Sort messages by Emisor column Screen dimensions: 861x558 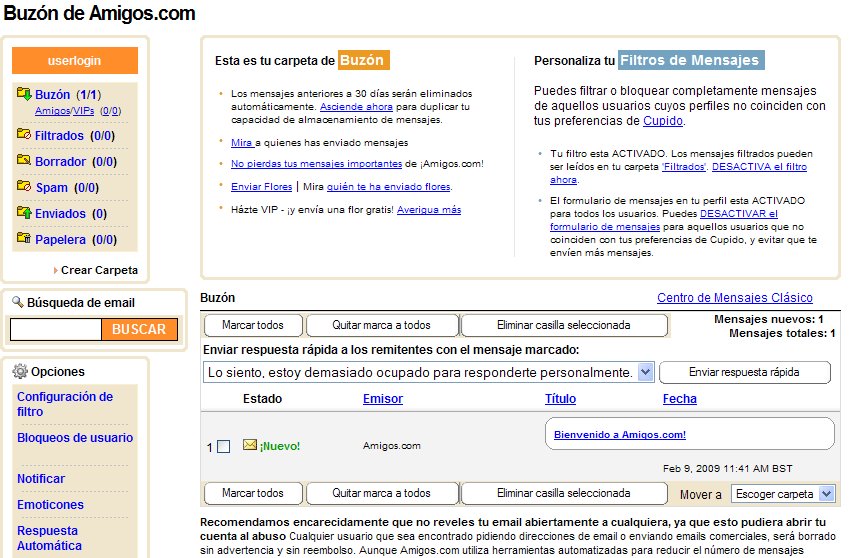[x=383, y=399]
